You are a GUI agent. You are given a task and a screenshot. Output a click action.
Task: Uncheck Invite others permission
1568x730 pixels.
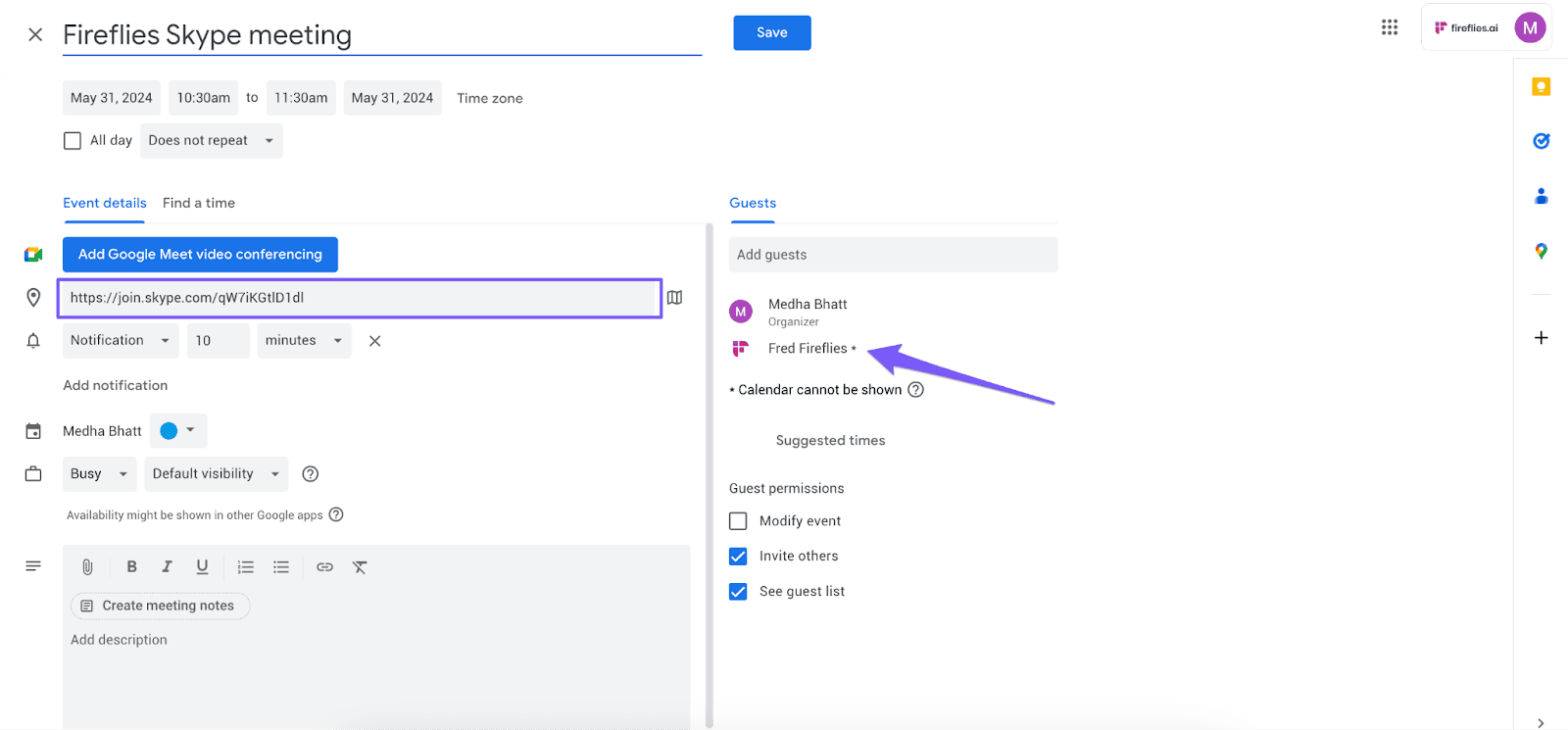tap(738, 557)
